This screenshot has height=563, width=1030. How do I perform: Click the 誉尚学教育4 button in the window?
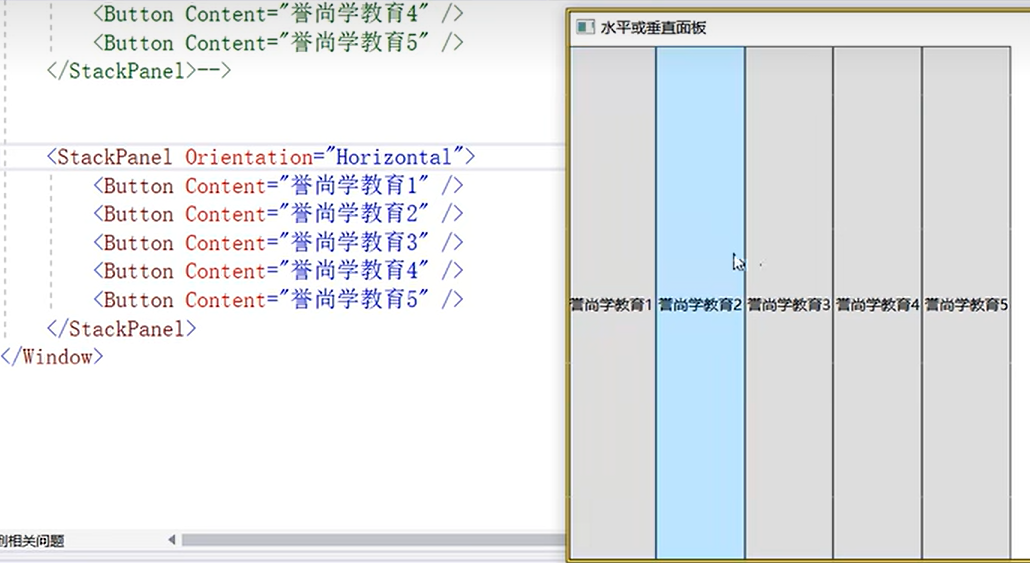pos(878,302)
